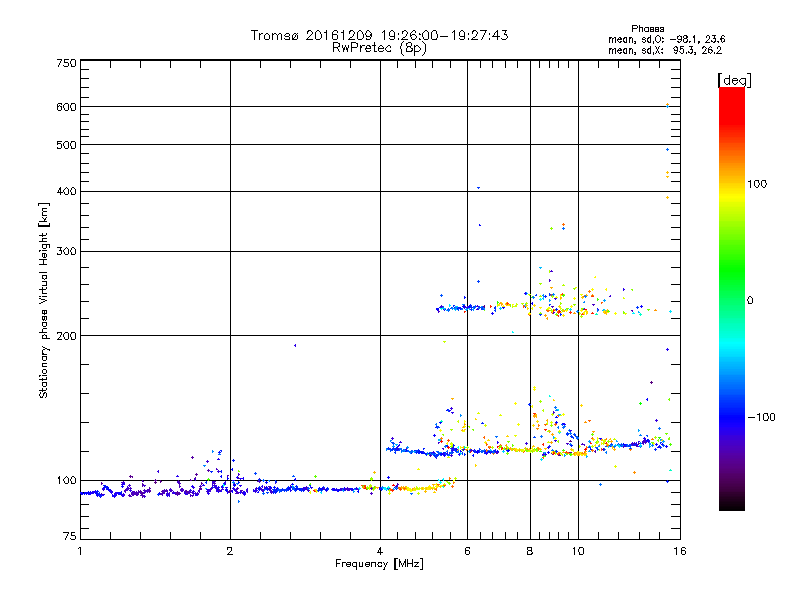
Task: Click the x-axis tick label '4'
Action: coord(380,551)
